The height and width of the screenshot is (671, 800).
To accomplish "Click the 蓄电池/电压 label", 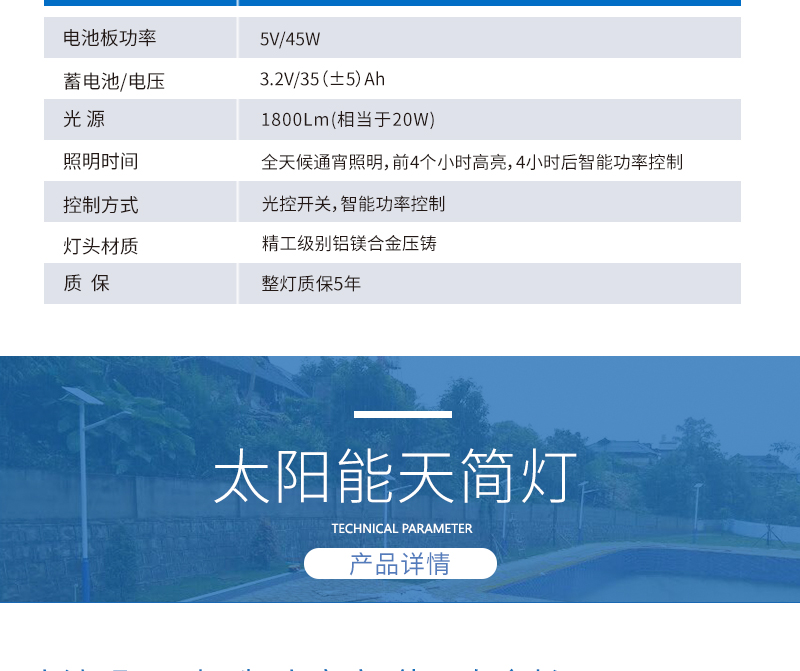I will point(114,81).
